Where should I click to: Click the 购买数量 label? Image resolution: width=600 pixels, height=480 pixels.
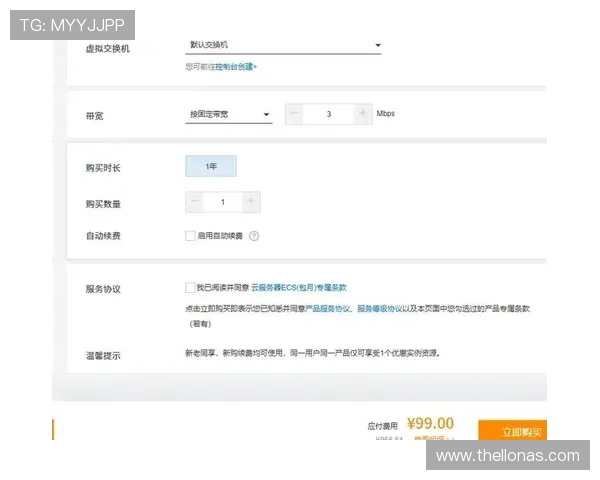point(103,204)
